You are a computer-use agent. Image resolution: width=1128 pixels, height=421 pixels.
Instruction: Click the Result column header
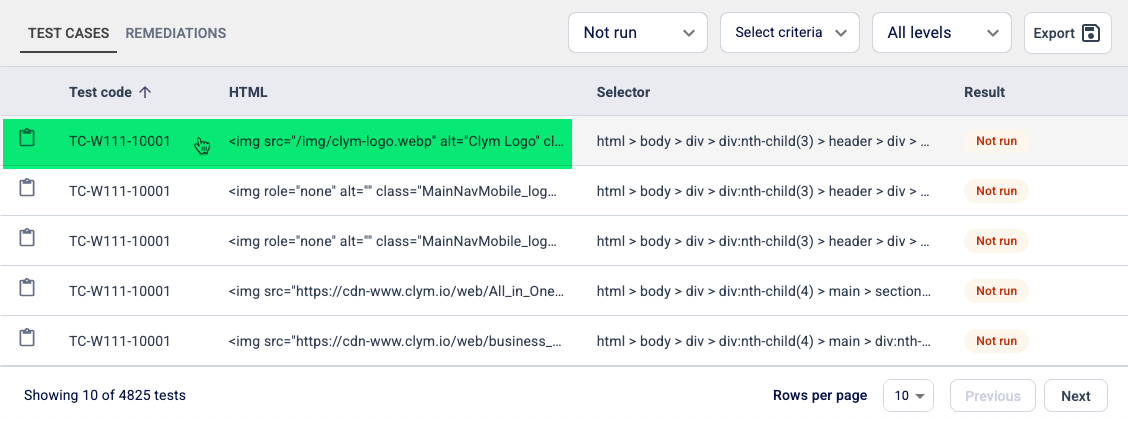984,92
